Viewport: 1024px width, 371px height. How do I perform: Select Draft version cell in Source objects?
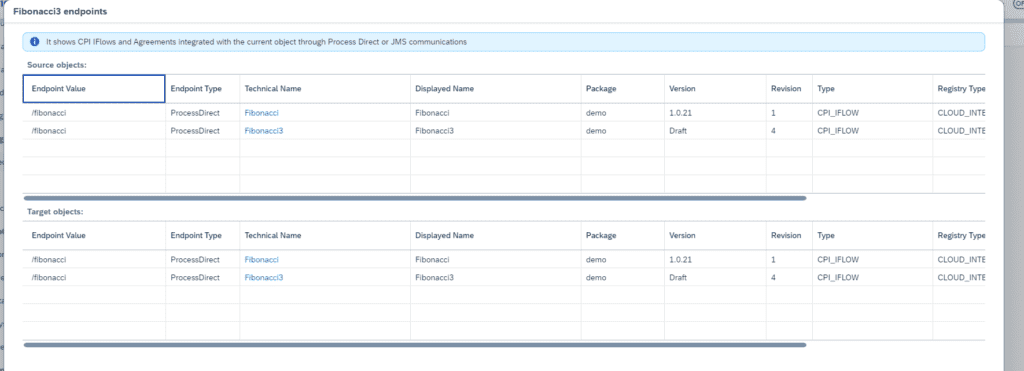coord(715,131)
